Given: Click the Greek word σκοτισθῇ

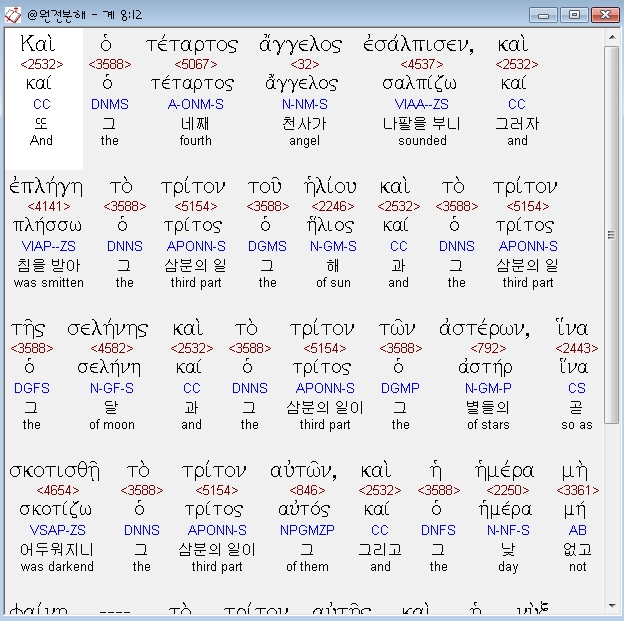Looking at the screenshot, I should (54, 471).
